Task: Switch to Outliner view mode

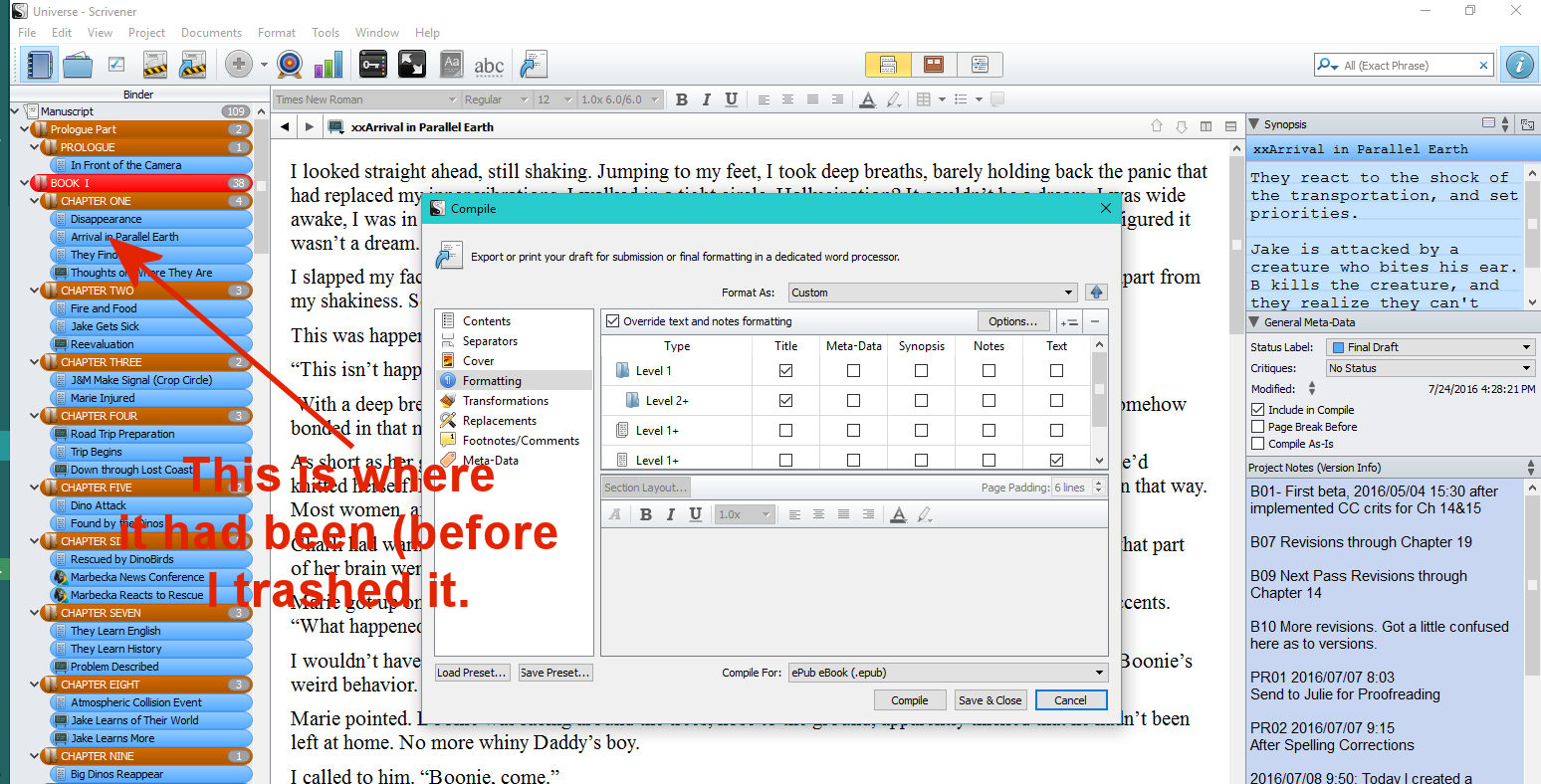Action: [980, 65]
